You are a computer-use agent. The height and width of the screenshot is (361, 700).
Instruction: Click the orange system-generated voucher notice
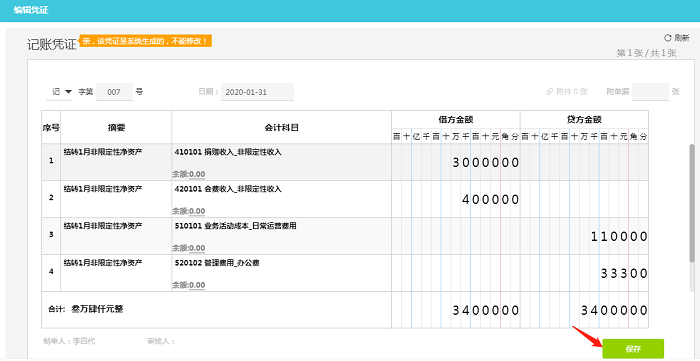point(145,41)
